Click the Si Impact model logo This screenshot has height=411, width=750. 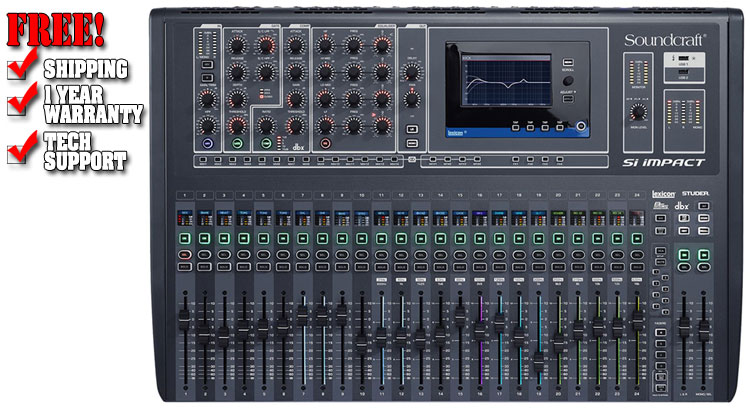pos(663,163)
